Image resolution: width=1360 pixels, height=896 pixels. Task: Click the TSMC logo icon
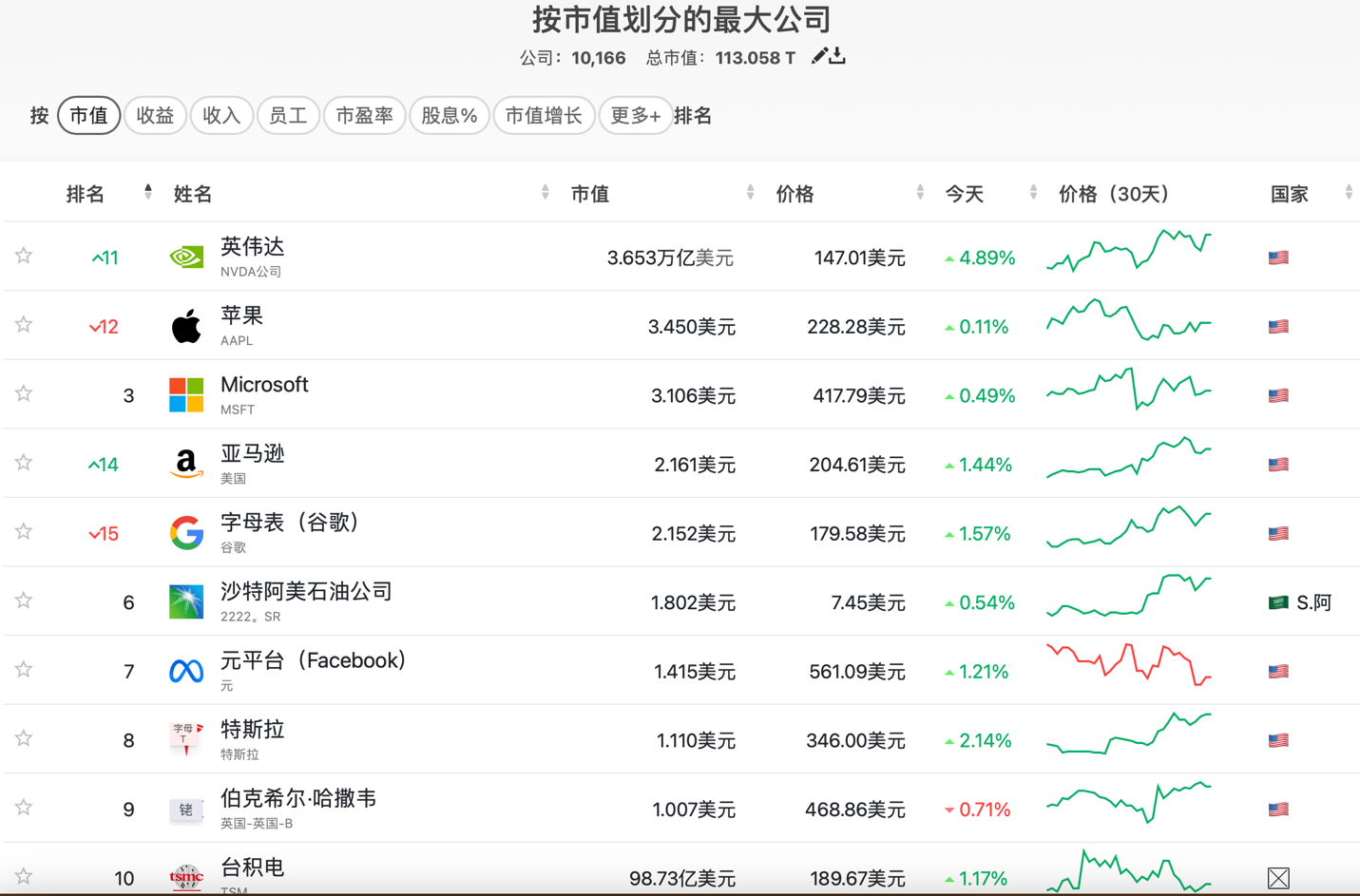(x=186, y=877)
